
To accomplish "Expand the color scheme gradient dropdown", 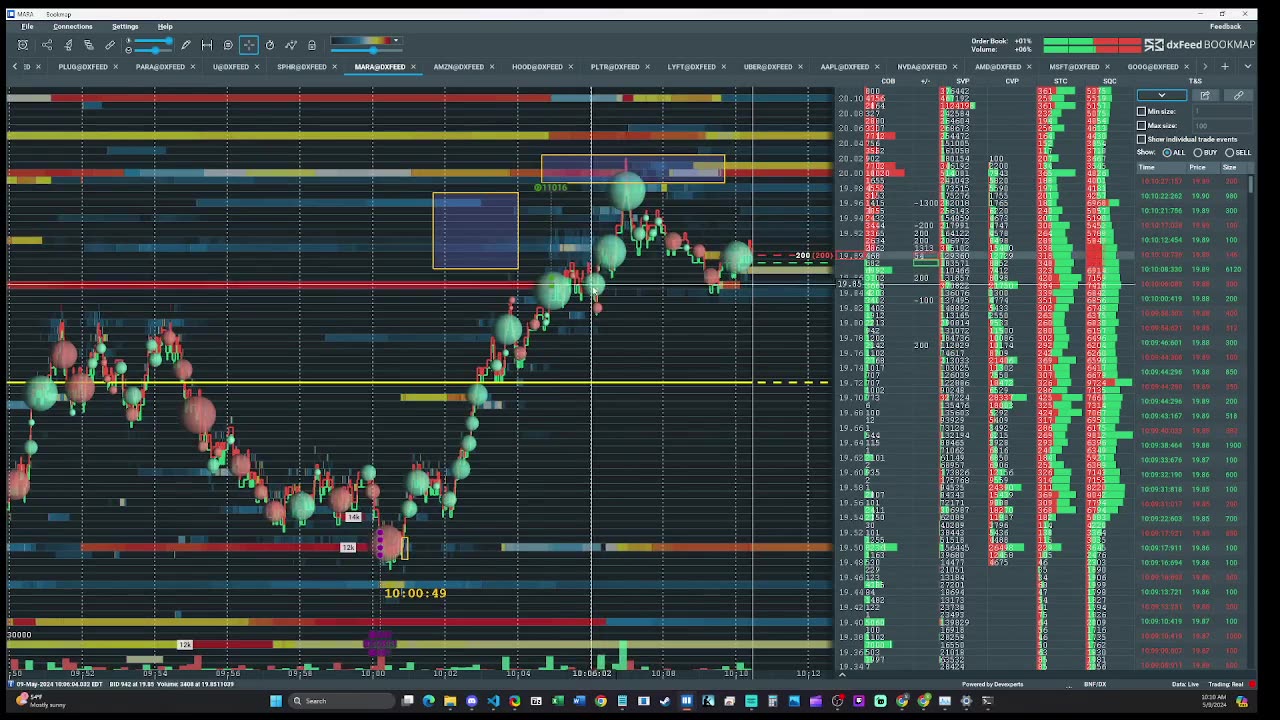I will (x=396, y=41).
